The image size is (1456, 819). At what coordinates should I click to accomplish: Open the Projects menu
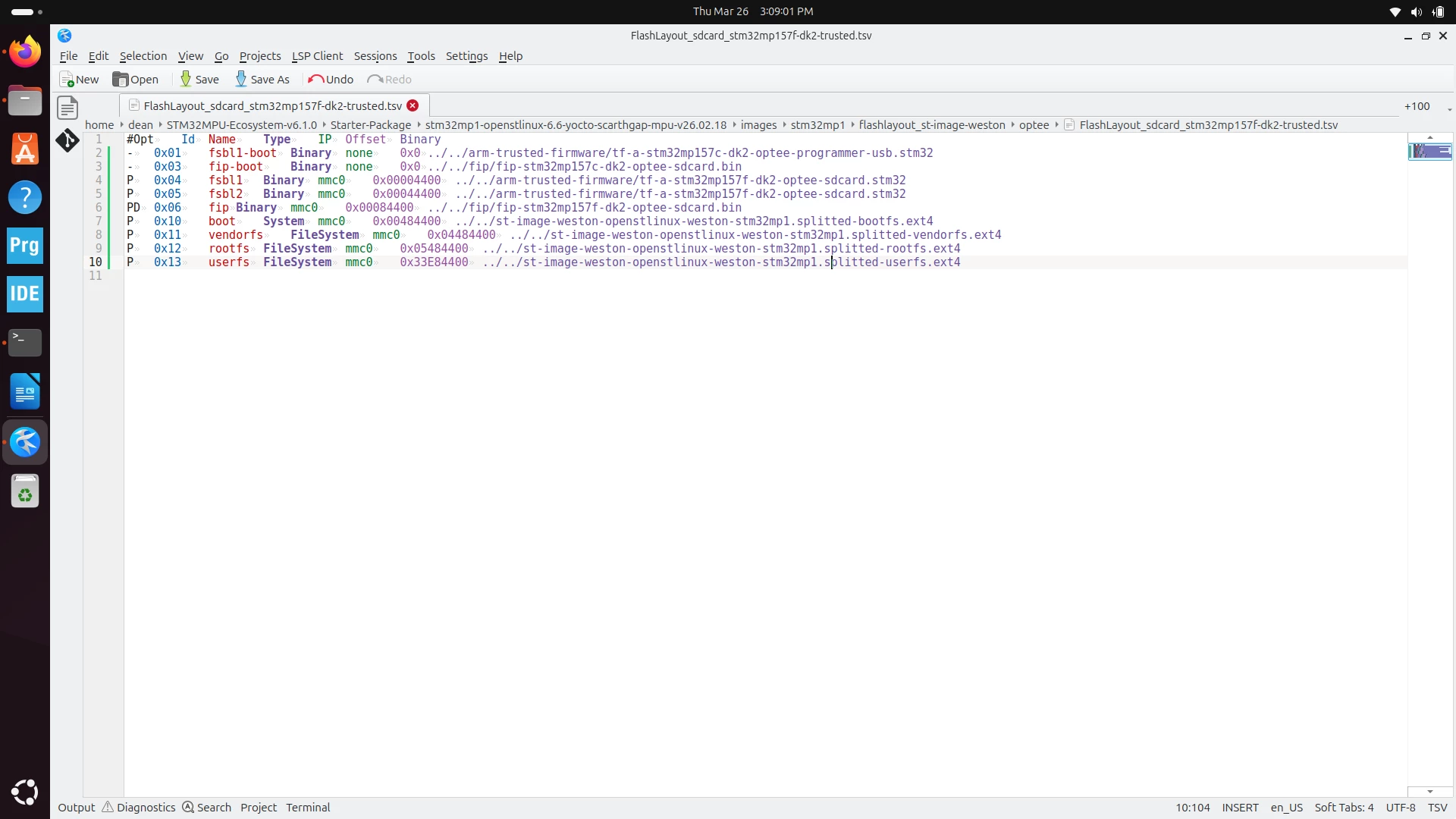pos(260,56)
